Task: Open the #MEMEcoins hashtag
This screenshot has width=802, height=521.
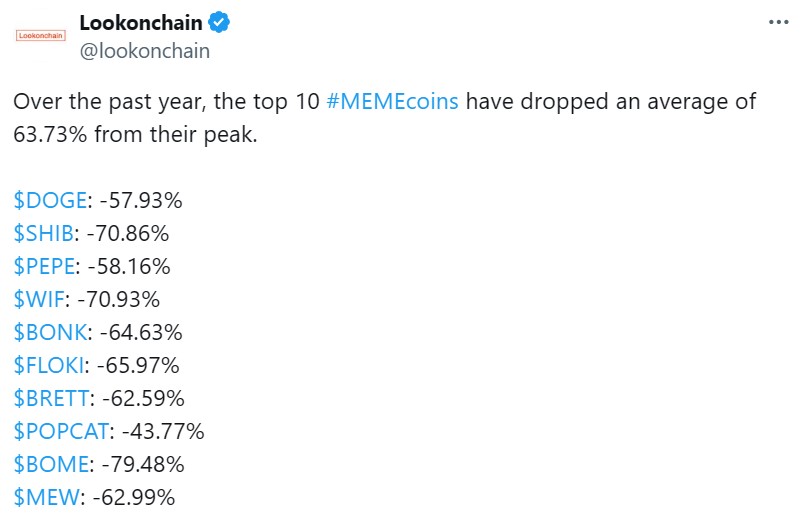Action: (392, 103)
